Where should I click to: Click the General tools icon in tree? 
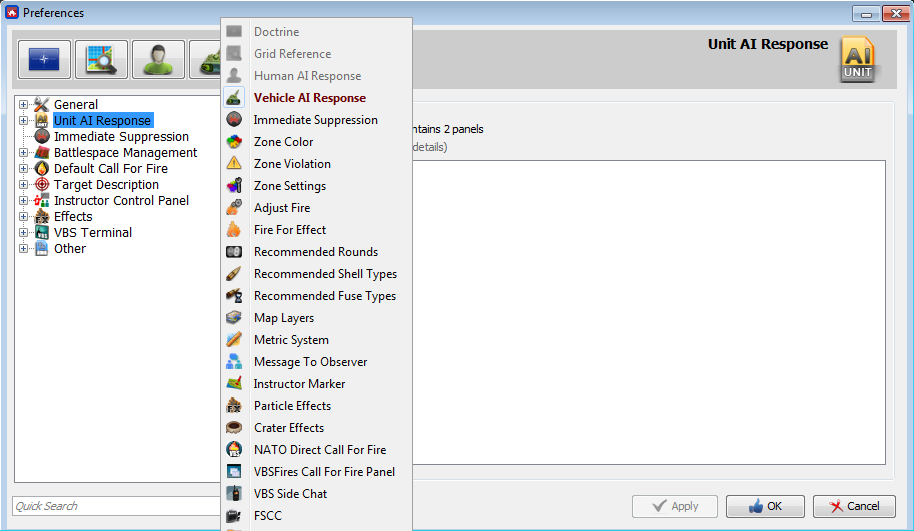41,104
